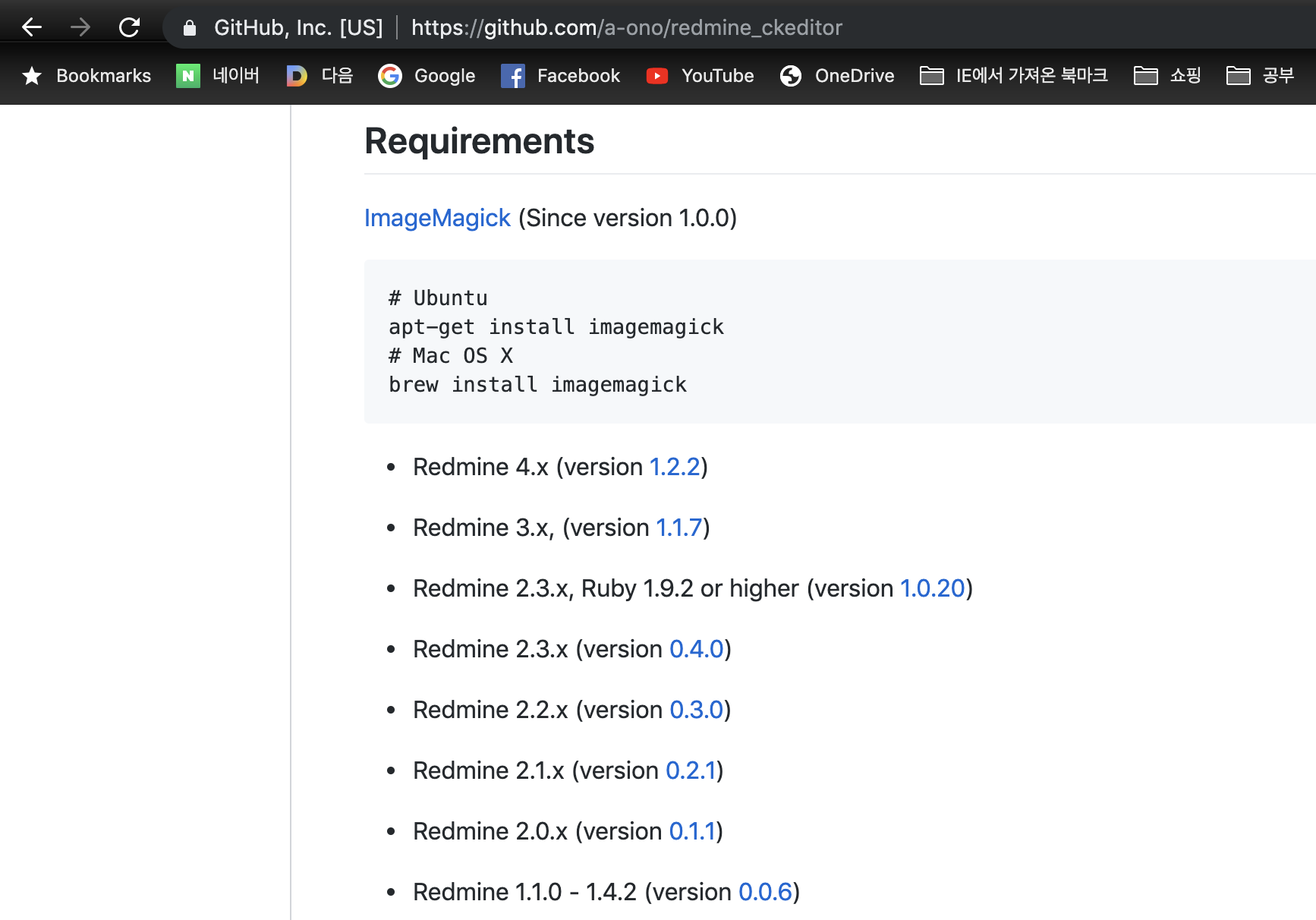Click the GitHub, Inc. [US] certificate label
The width and height of the screenshot is (1316, 920).
click(x=298, y=28)
